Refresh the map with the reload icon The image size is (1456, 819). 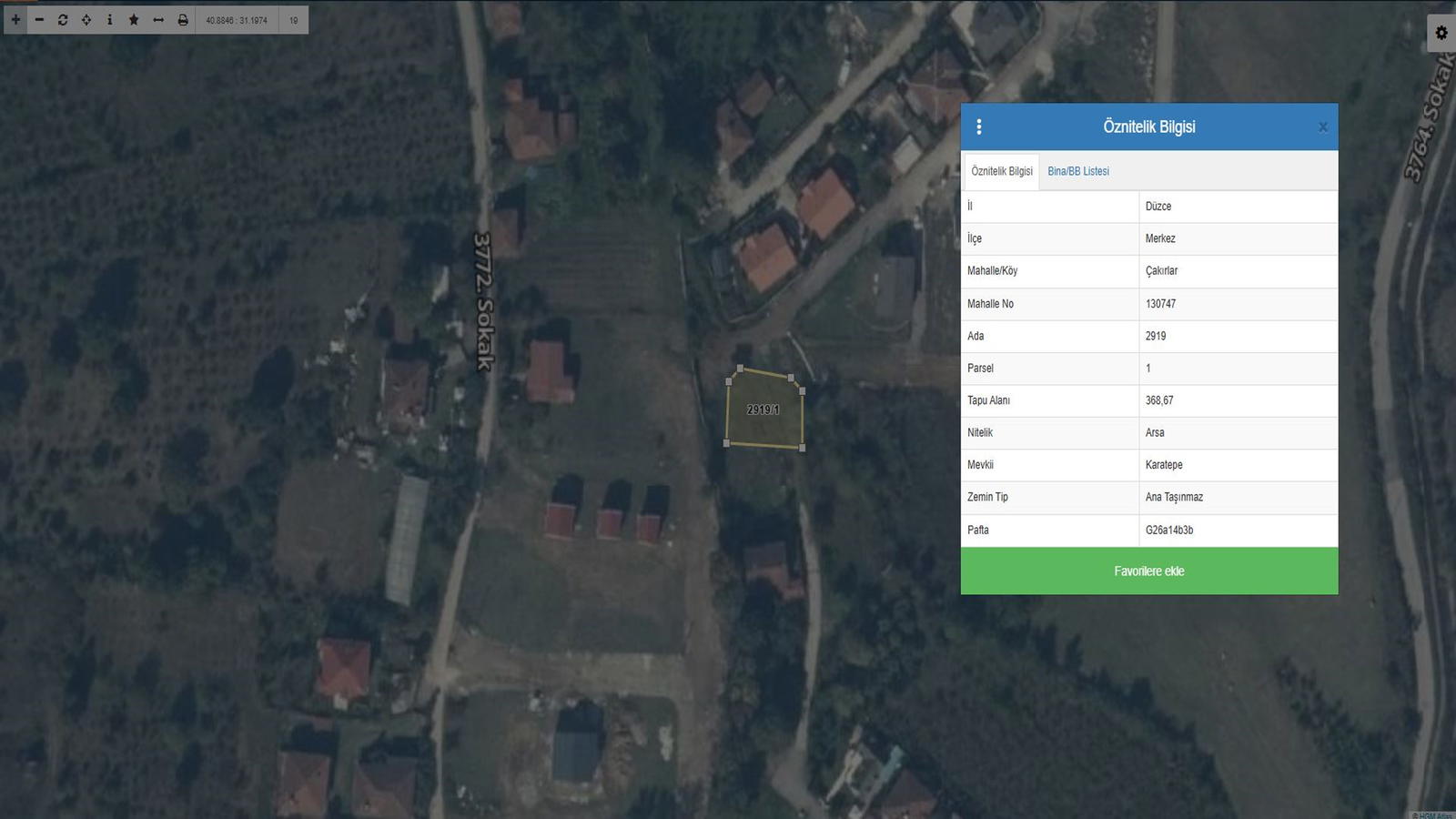tap(63, 20)
